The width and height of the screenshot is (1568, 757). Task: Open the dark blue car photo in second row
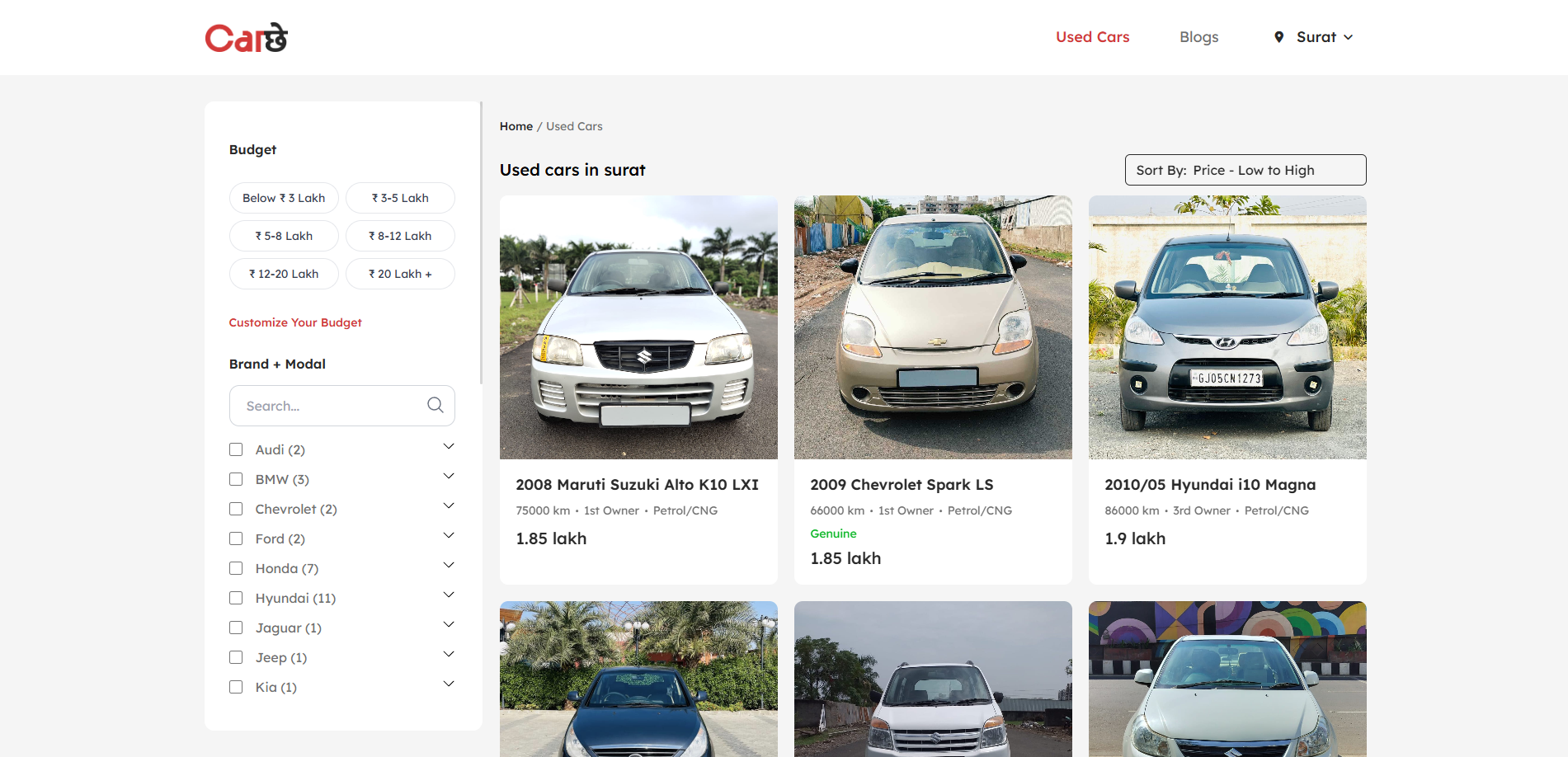click(638, 679)
